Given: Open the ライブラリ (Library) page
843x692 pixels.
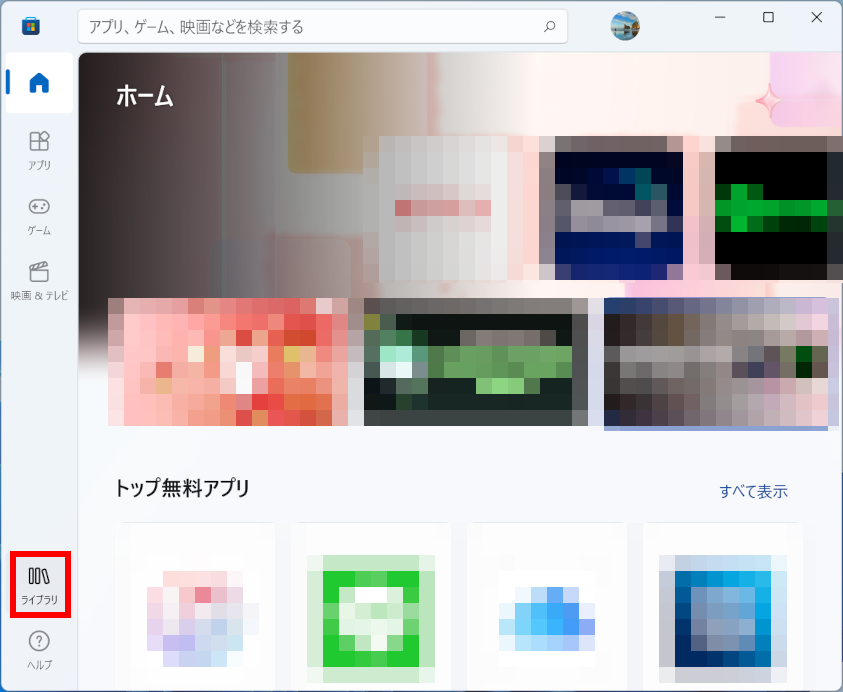Looking at the screenshot, I should pyautogui.click(x=39, y=584).
